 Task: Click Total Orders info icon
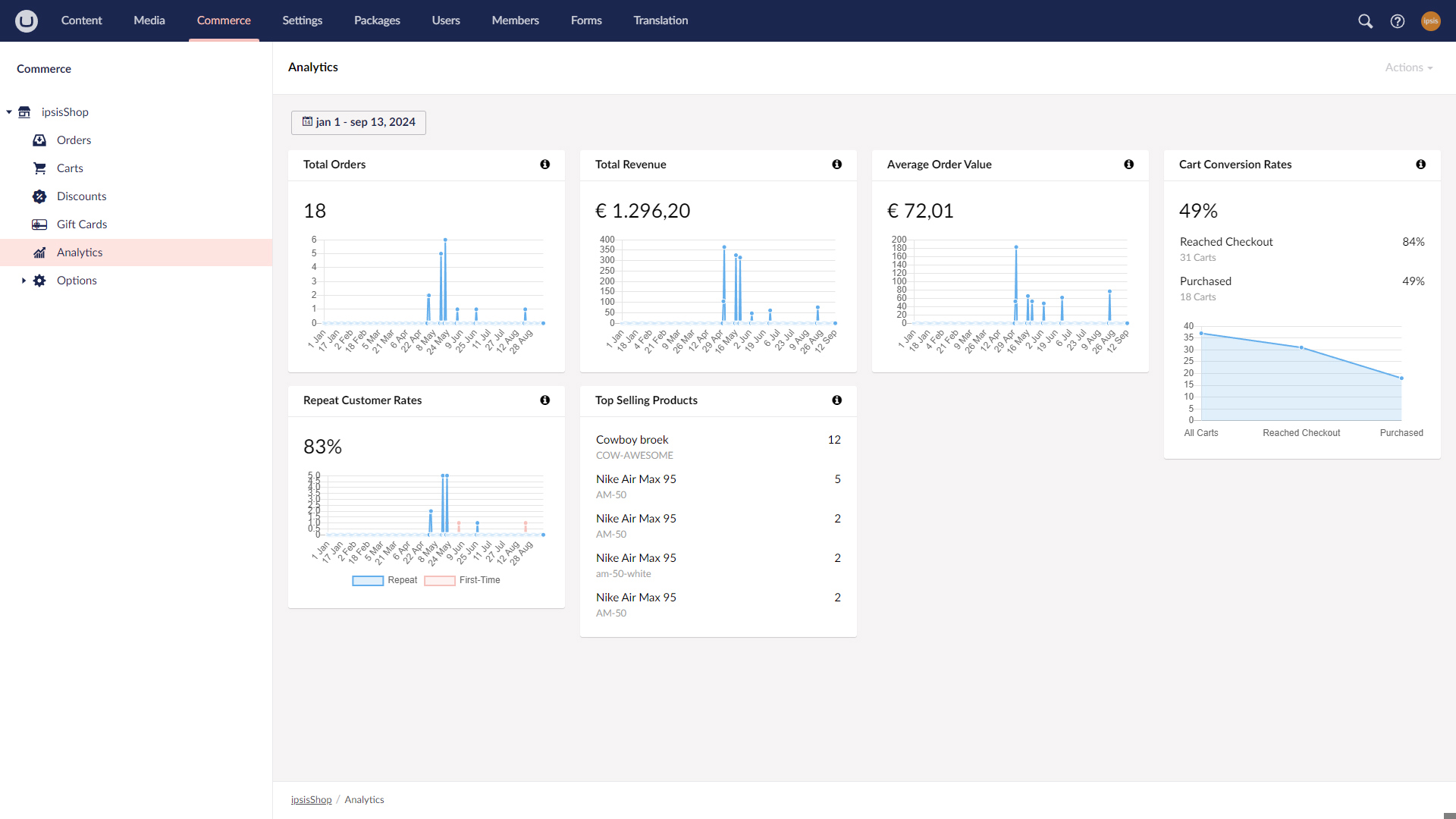tap(544, 165)
